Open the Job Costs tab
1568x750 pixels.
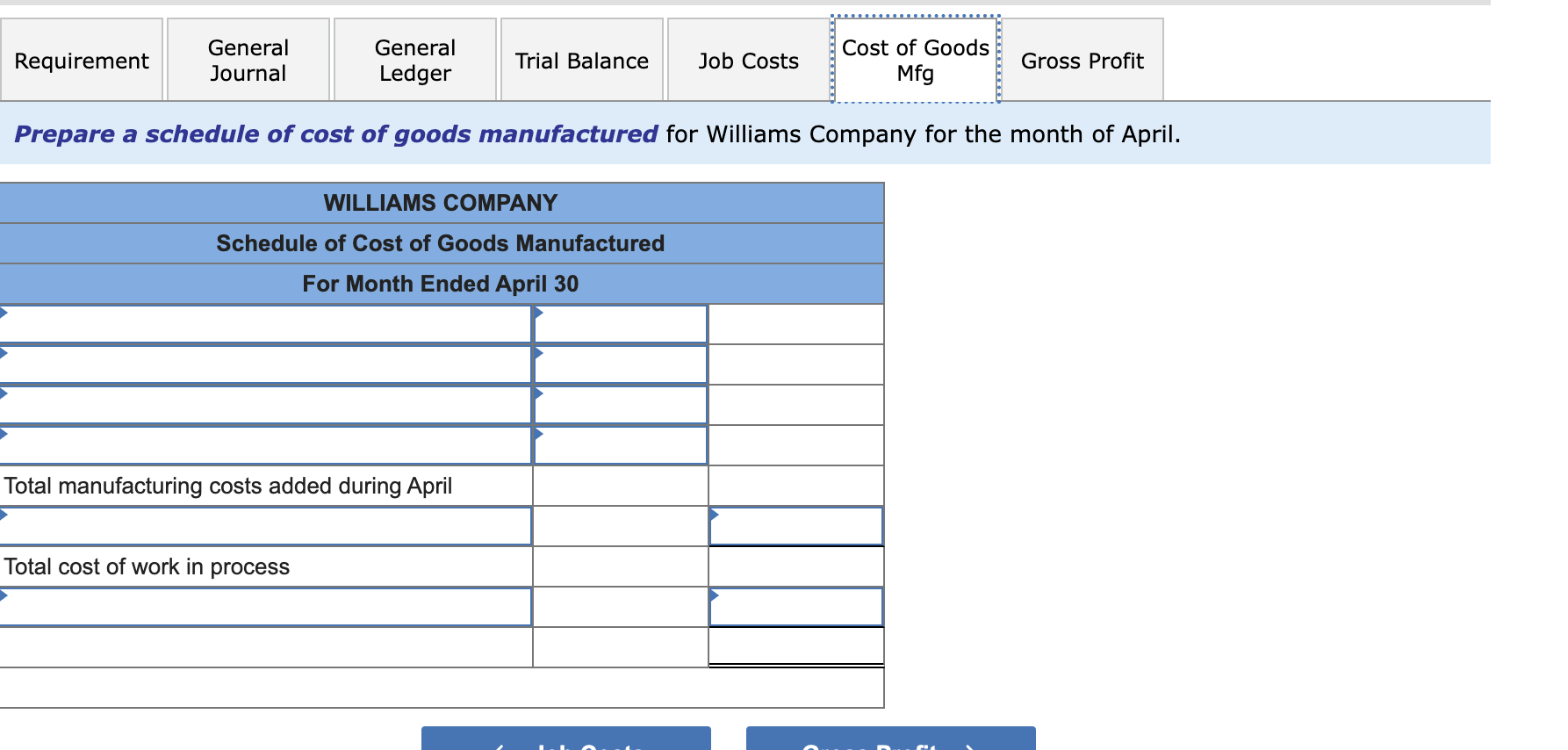[x=748, y=59]
